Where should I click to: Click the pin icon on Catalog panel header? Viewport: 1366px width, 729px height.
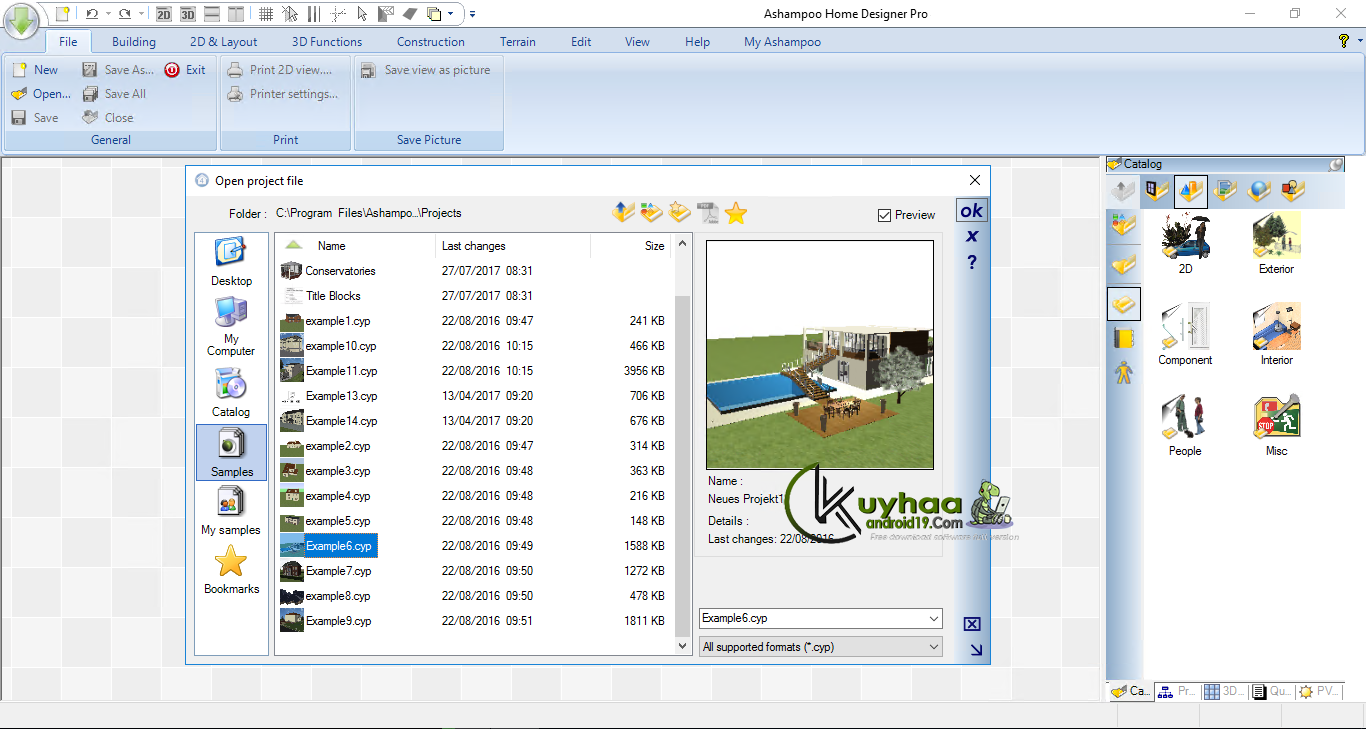click(x=1336, y=164)
